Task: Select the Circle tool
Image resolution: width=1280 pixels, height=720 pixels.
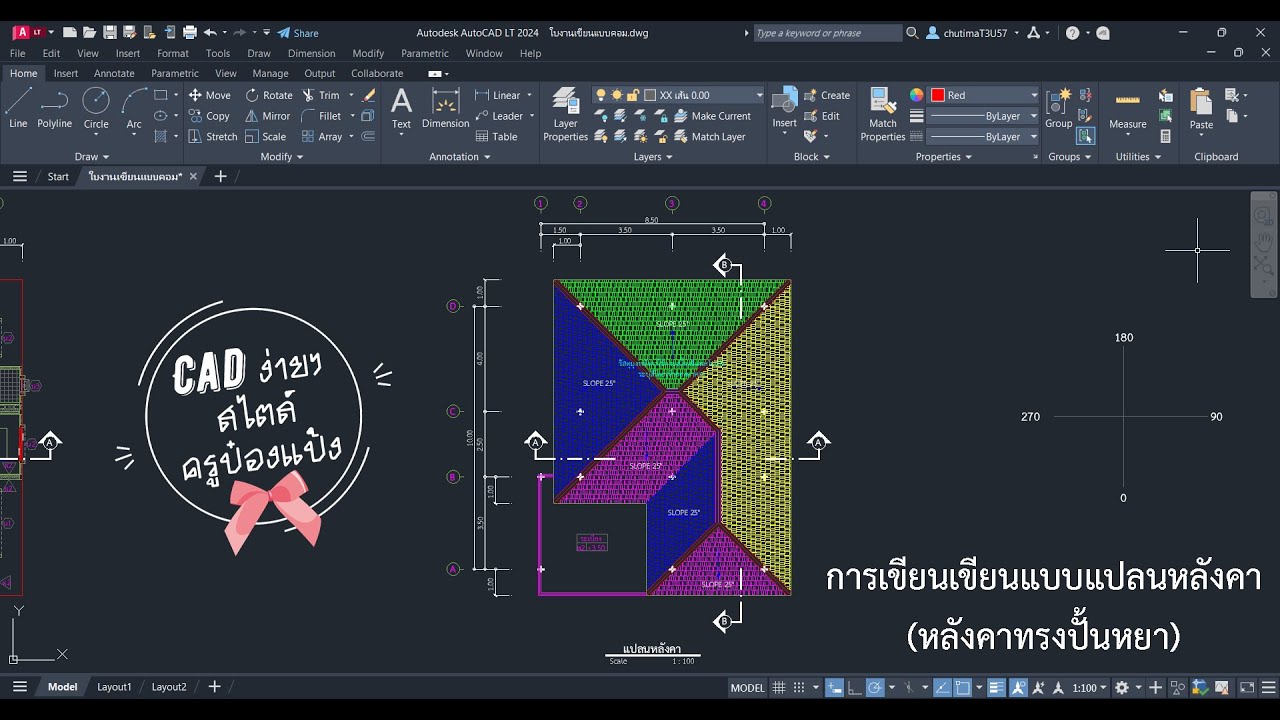Action: [x=96, y=108]
